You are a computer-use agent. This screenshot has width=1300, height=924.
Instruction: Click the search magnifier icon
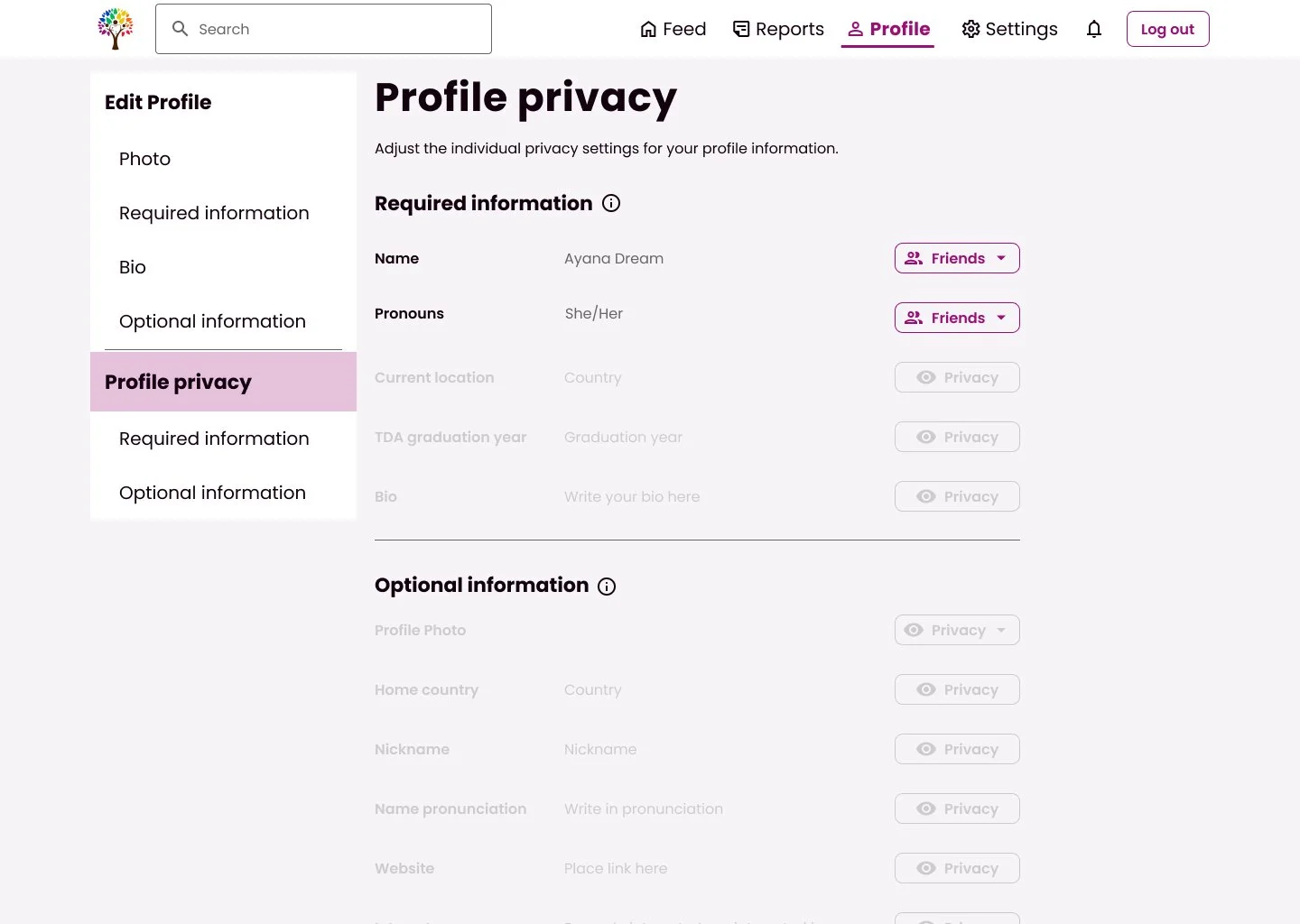point(180,29)
